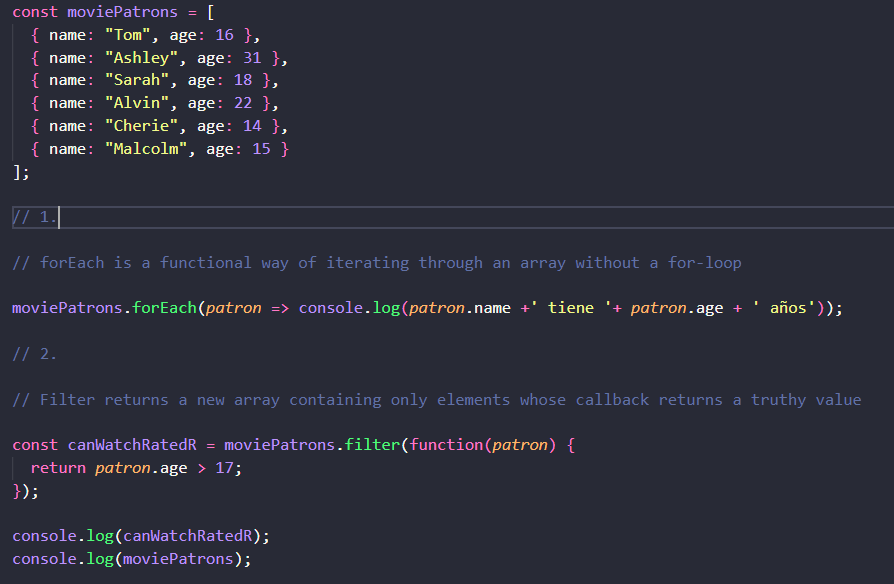The width and height of the screenshot is (894, 584).
Task: Click the "Cherie" string value
Action: point(141,125)
